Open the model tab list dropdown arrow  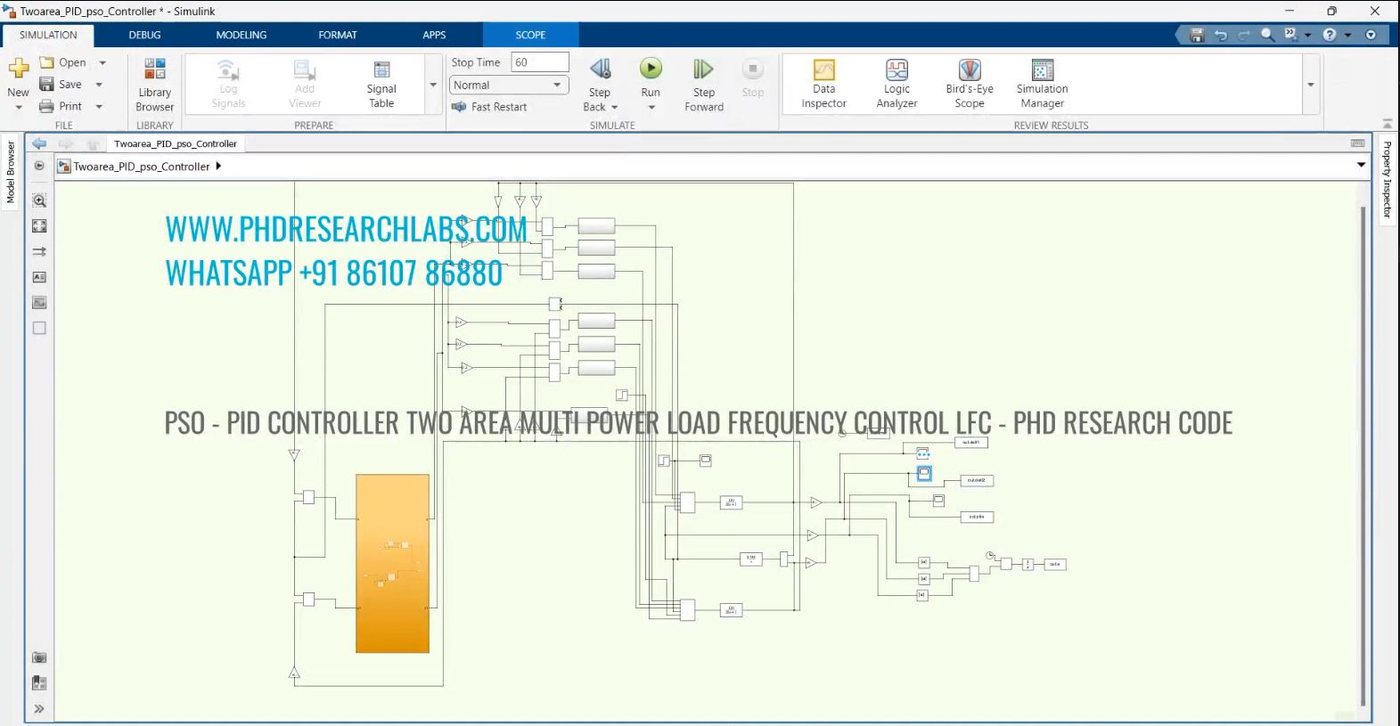coord(1361,165)
